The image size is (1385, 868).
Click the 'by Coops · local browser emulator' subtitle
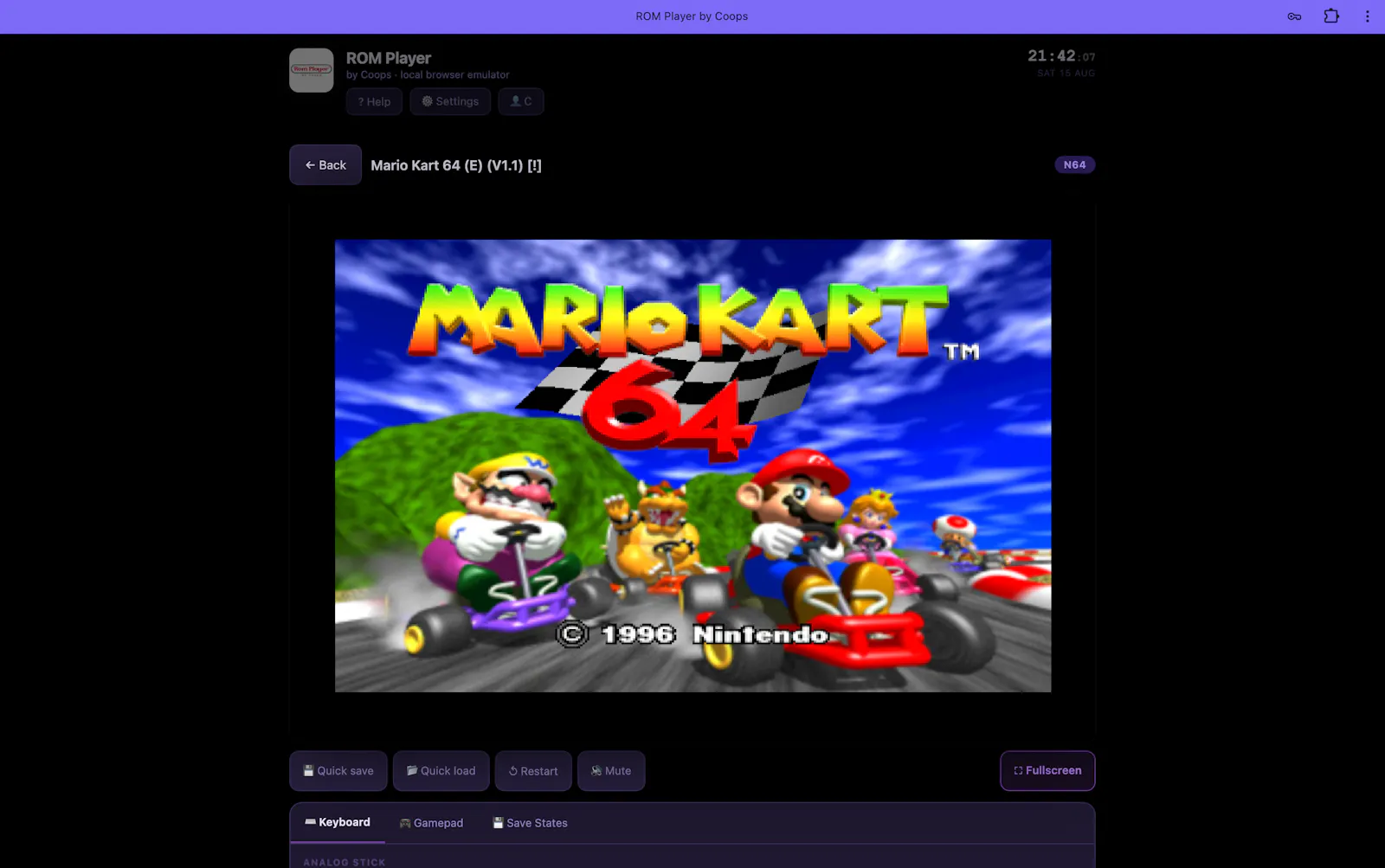(x=428, y=75)
